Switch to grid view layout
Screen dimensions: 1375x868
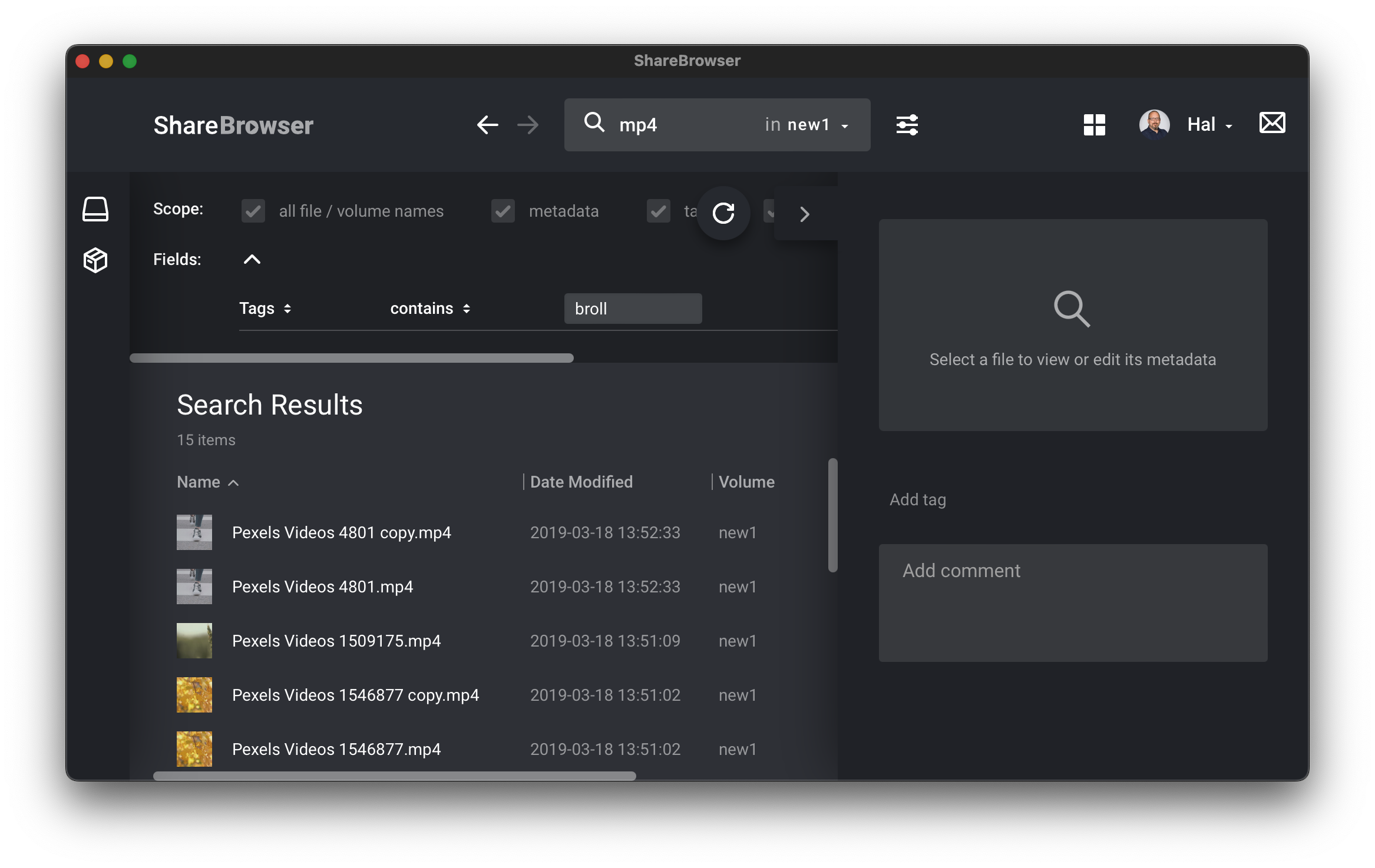click(1094, 125)
